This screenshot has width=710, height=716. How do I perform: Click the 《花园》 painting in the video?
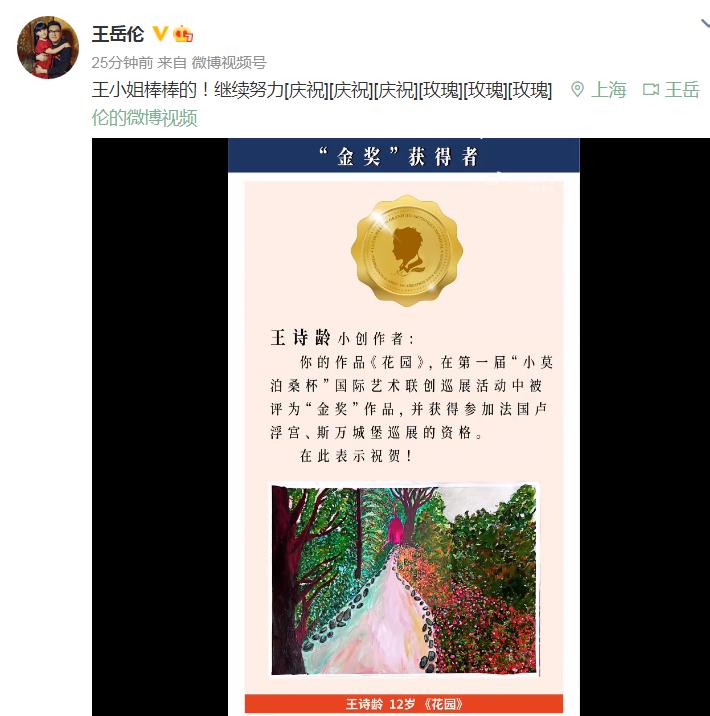[405, 579]
